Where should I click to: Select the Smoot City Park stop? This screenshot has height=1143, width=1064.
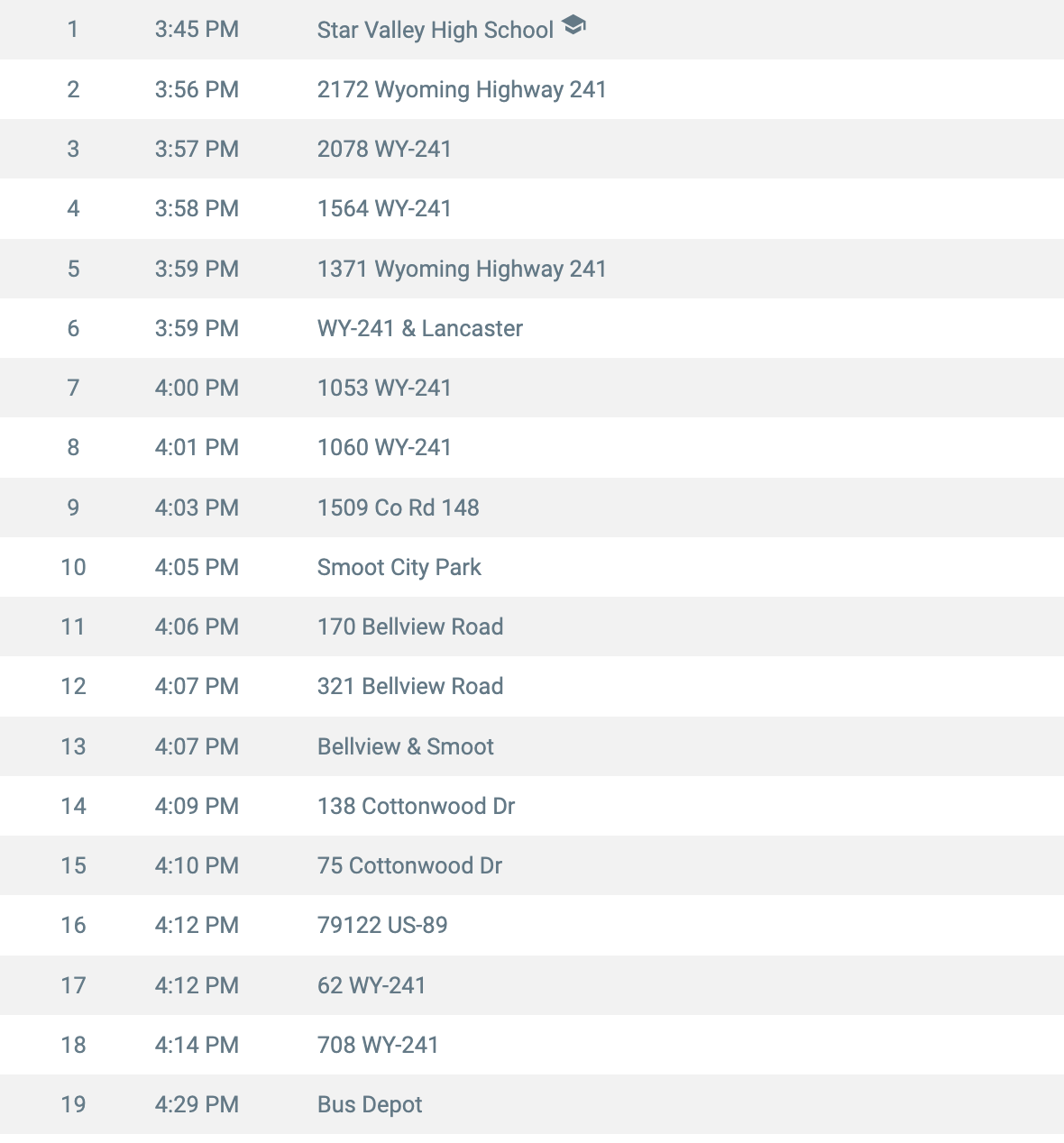click(532, 567)
